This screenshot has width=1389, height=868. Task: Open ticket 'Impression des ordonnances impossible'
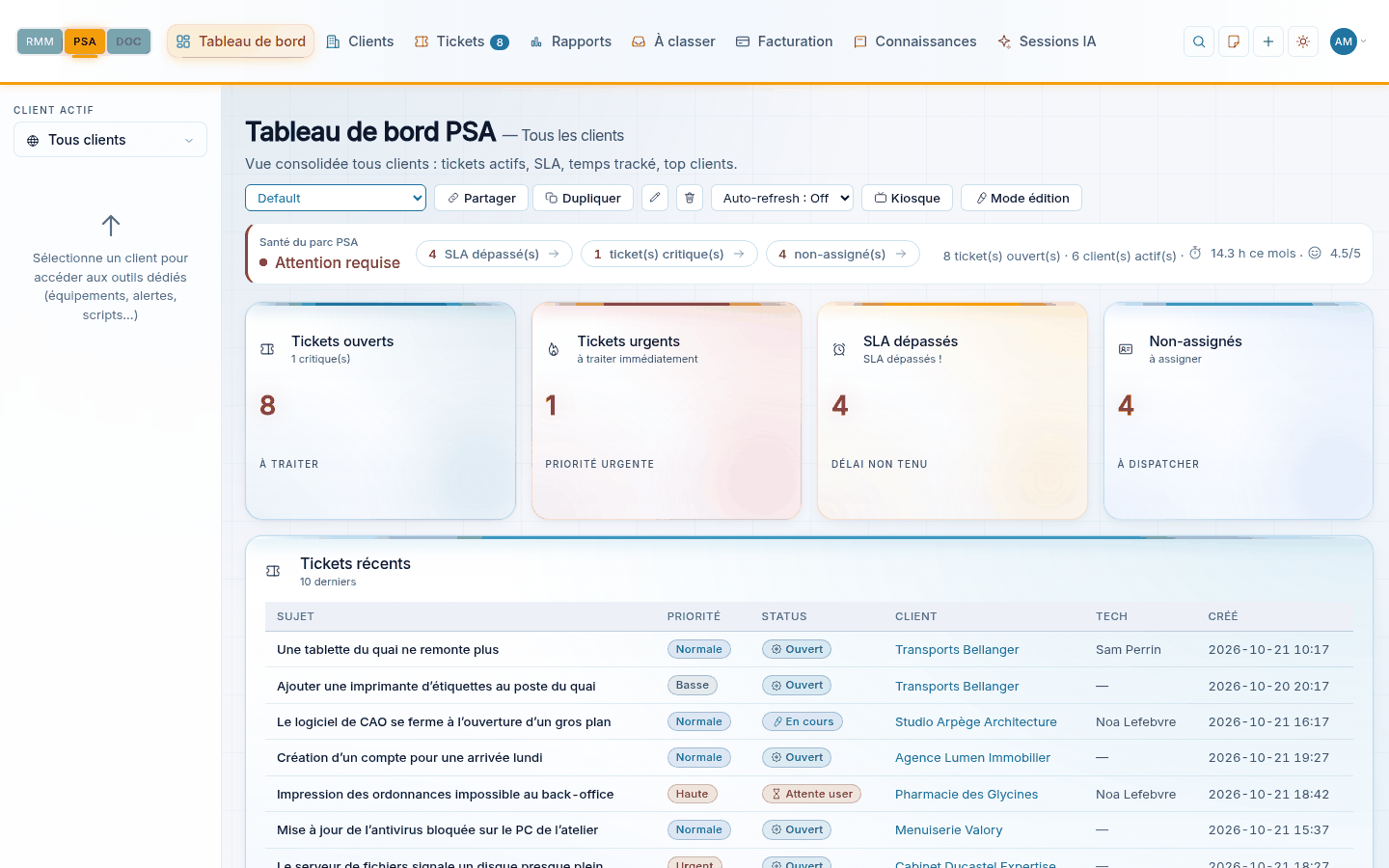click(446, 795)
